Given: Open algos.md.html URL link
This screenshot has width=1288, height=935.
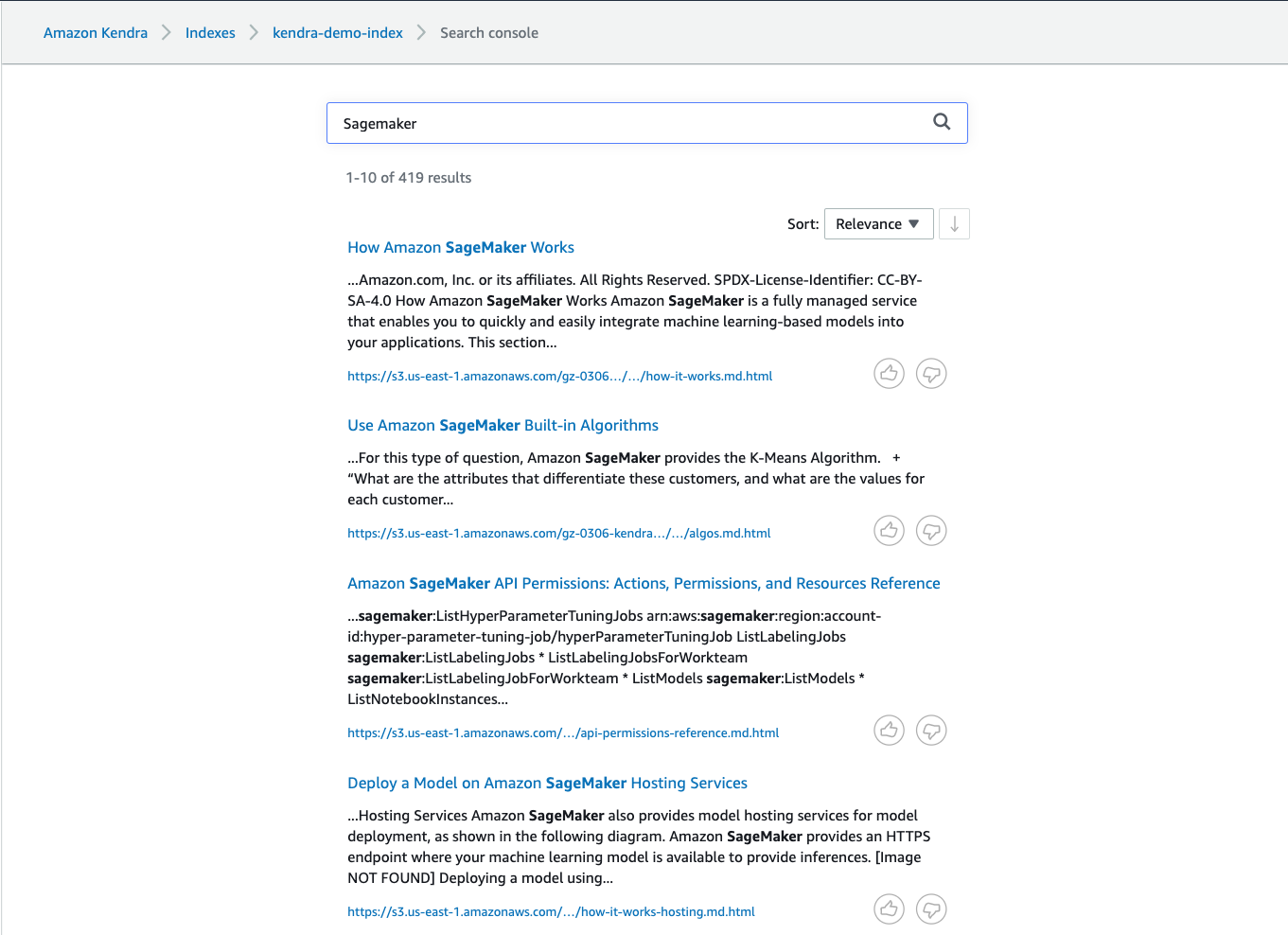Looking at the screenshot, I should [x=558, y=533].
